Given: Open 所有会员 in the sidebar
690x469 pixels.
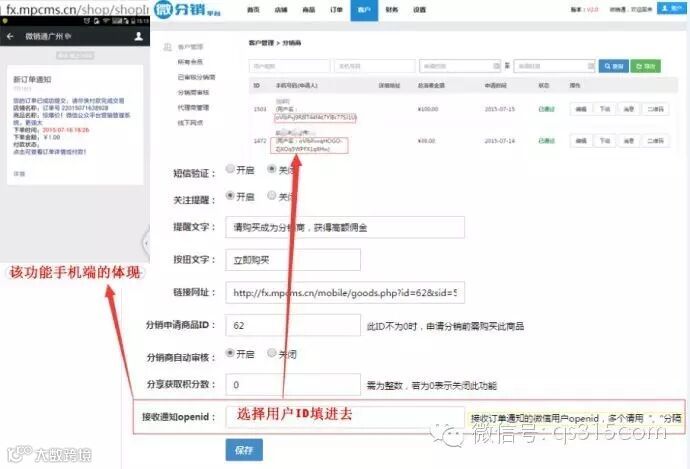Looking at the screenshot, I should (190, 62).
